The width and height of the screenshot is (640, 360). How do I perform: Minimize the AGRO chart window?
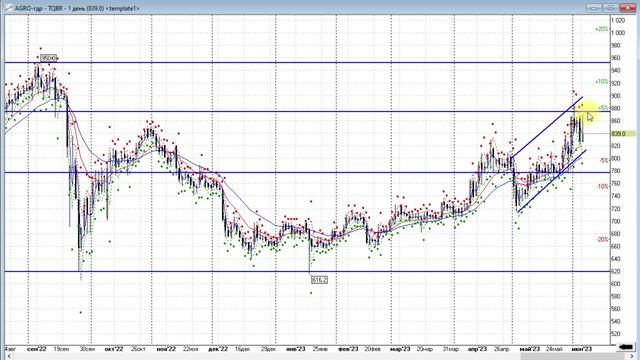coord(593,8)
